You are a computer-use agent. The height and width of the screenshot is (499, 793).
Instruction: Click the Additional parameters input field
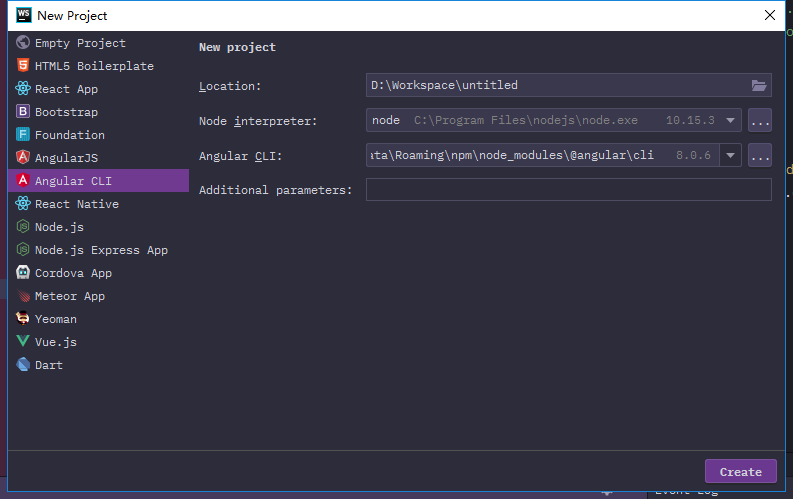pyautogui.click(x=568, y=190)
